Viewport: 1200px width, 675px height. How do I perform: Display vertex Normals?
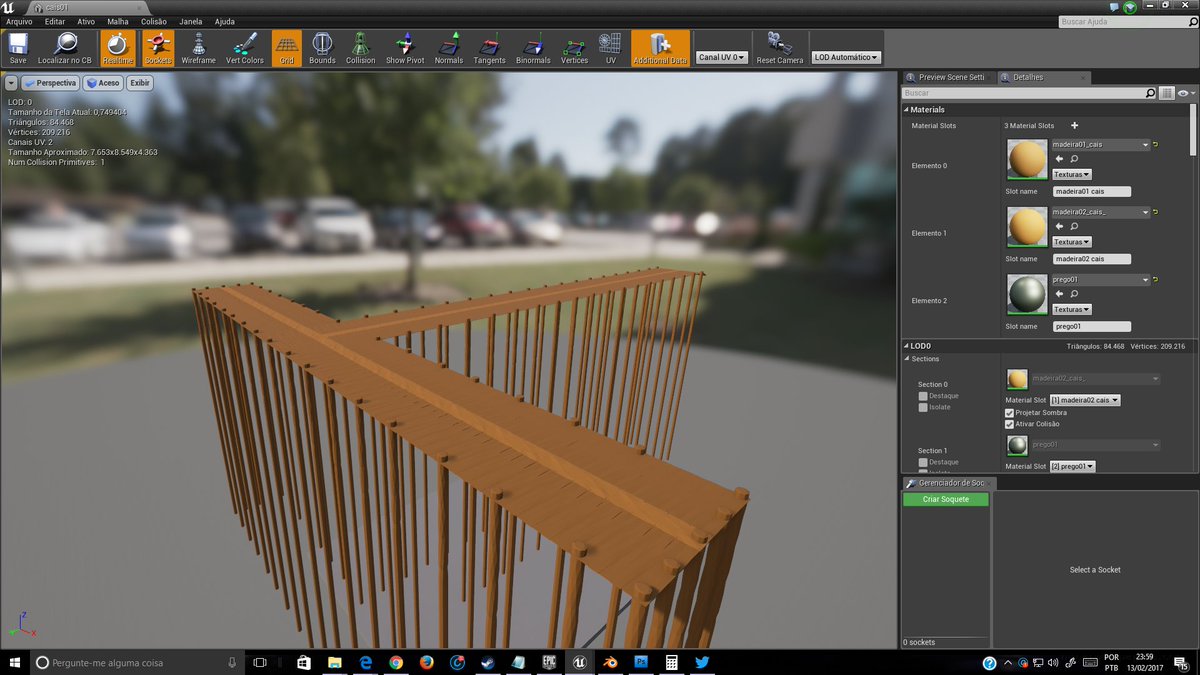449,48
